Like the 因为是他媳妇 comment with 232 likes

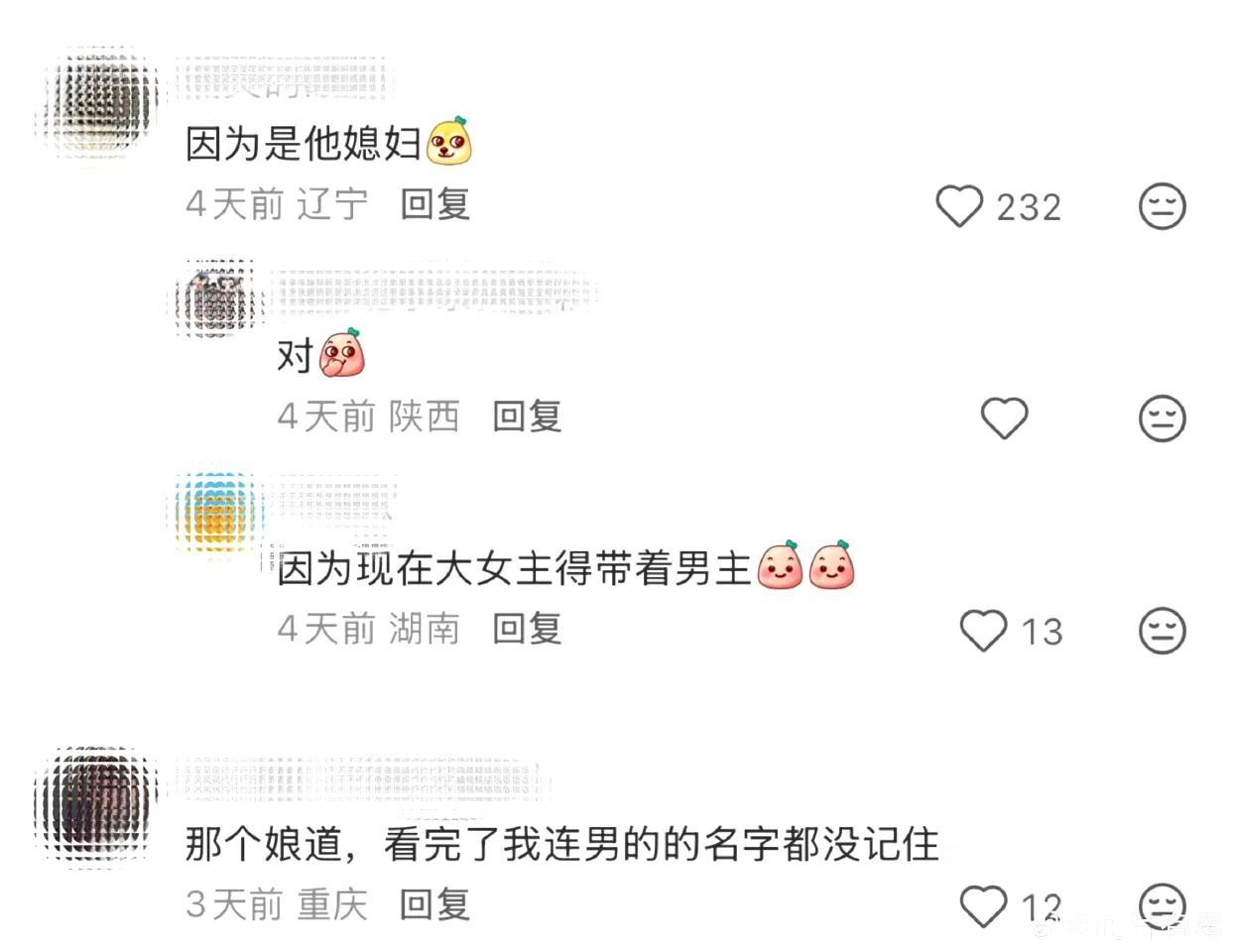click(x=959, y=206)
